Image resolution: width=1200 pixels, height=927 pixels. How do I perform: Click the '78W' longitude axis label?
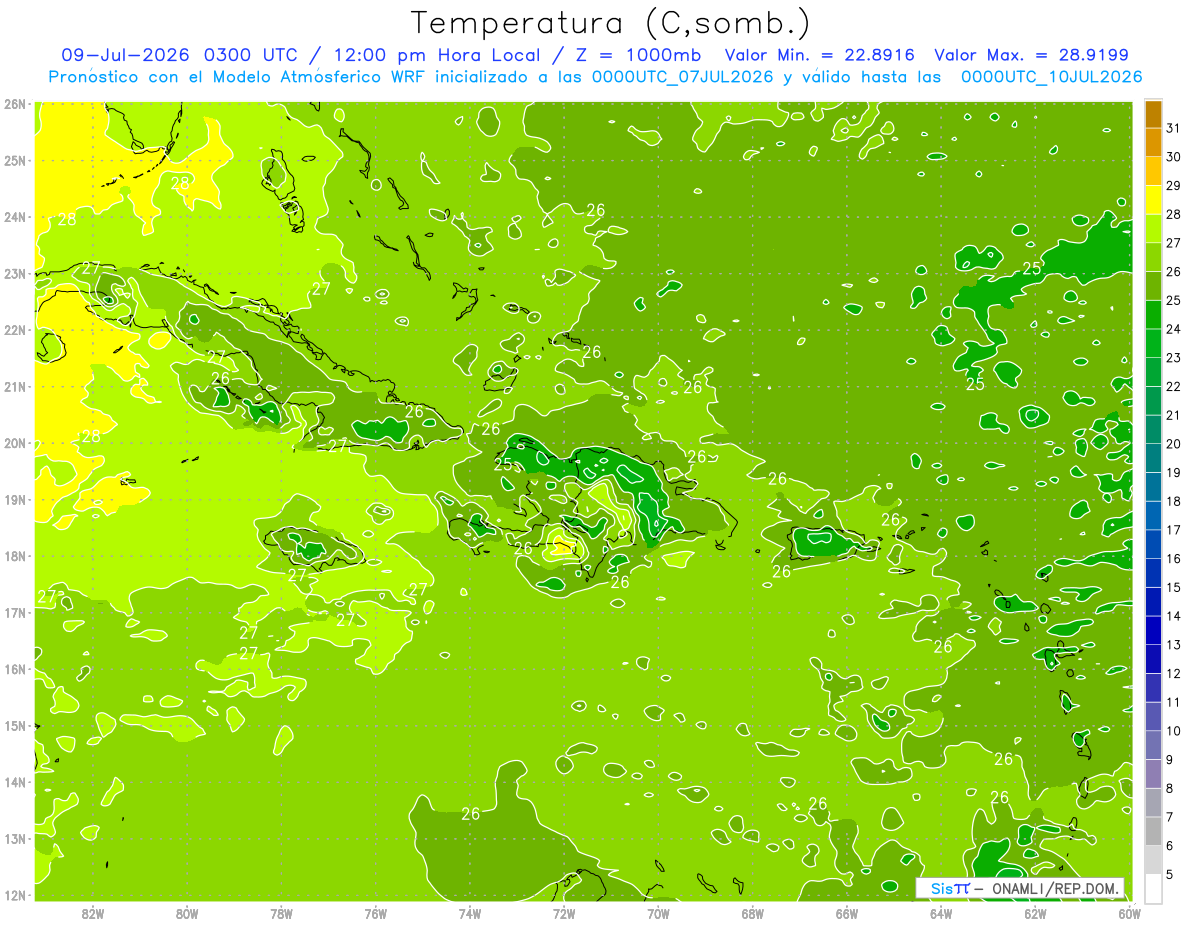[x=281, y=913]
